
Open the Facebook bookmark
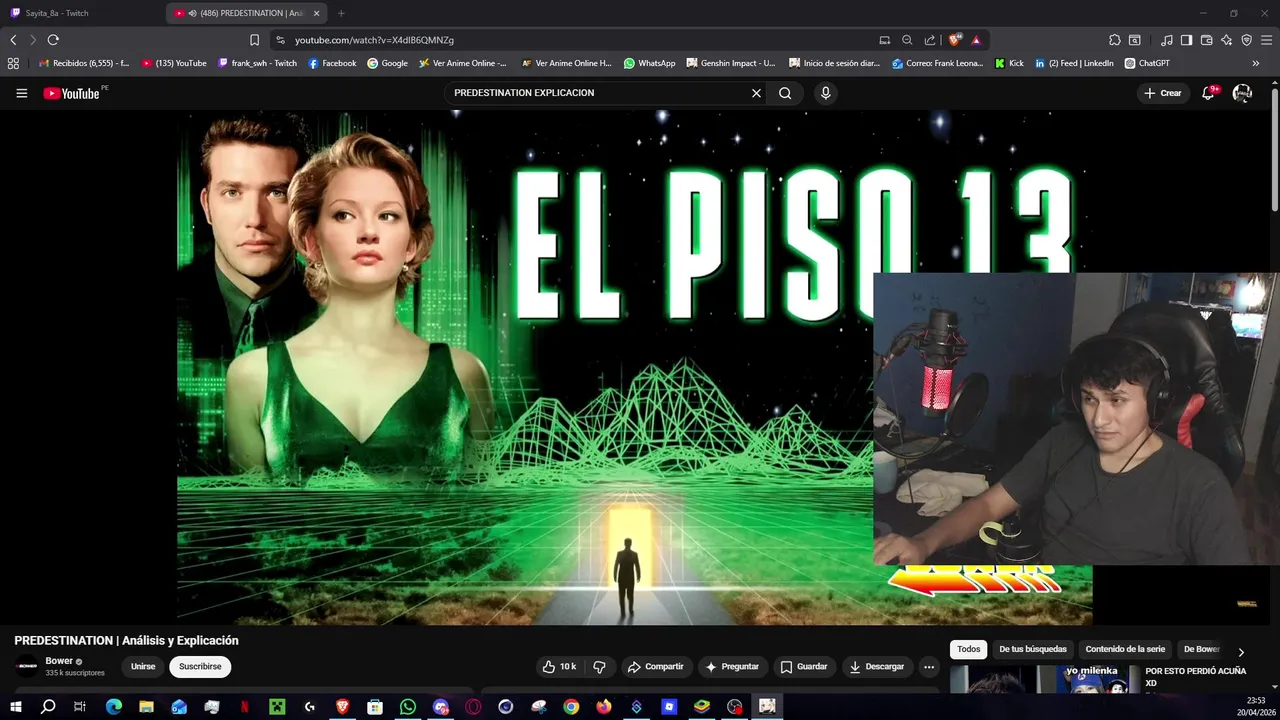point(332,63)
